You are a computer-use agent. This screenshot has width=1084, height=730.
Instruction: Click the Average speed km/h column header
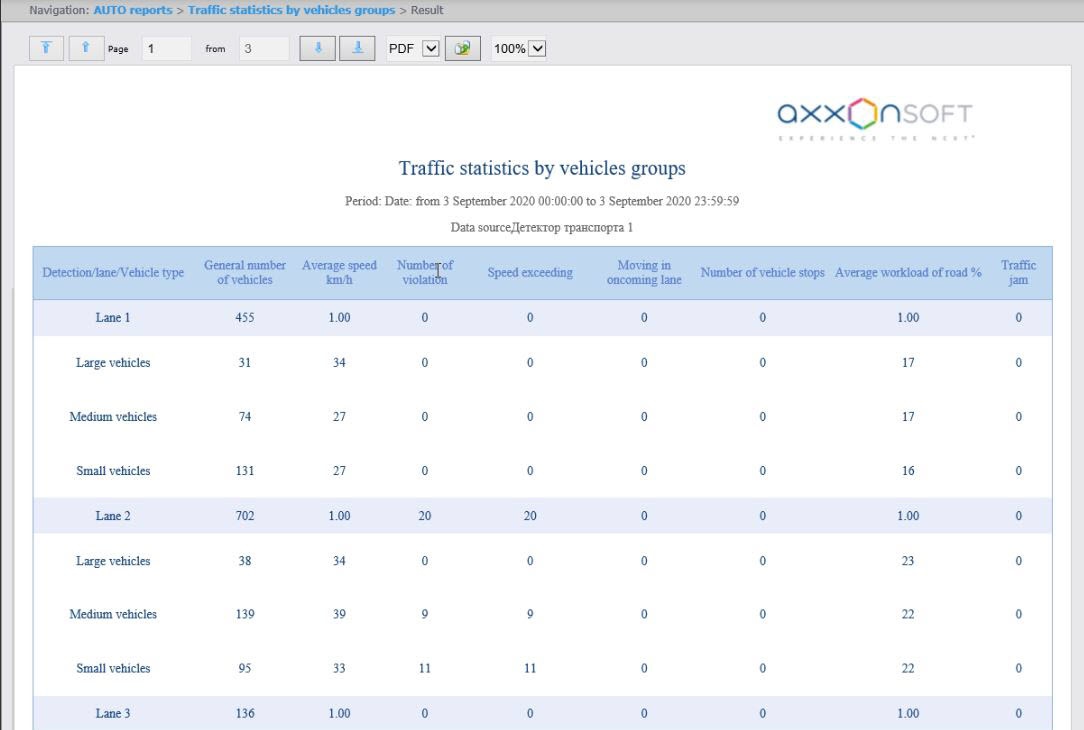click(339, 272)
